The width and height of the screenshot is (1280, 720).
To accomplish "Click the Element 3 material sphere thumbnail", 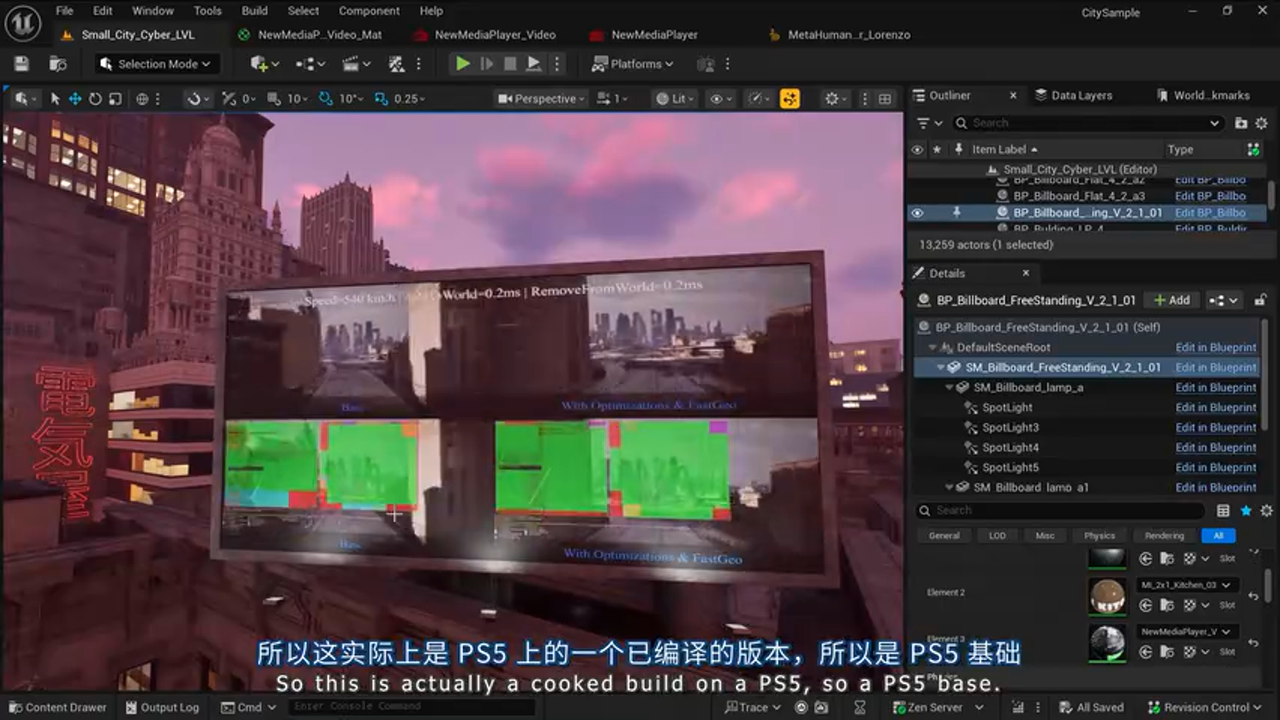I will [x=1107, y=644].
